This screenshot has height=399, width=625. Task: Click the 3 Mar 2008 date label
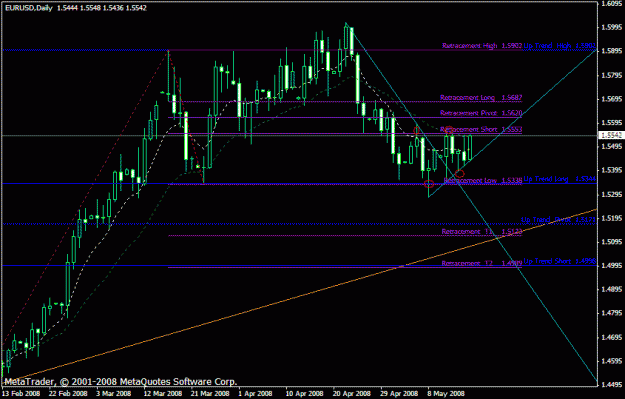(x=114, y=393)
